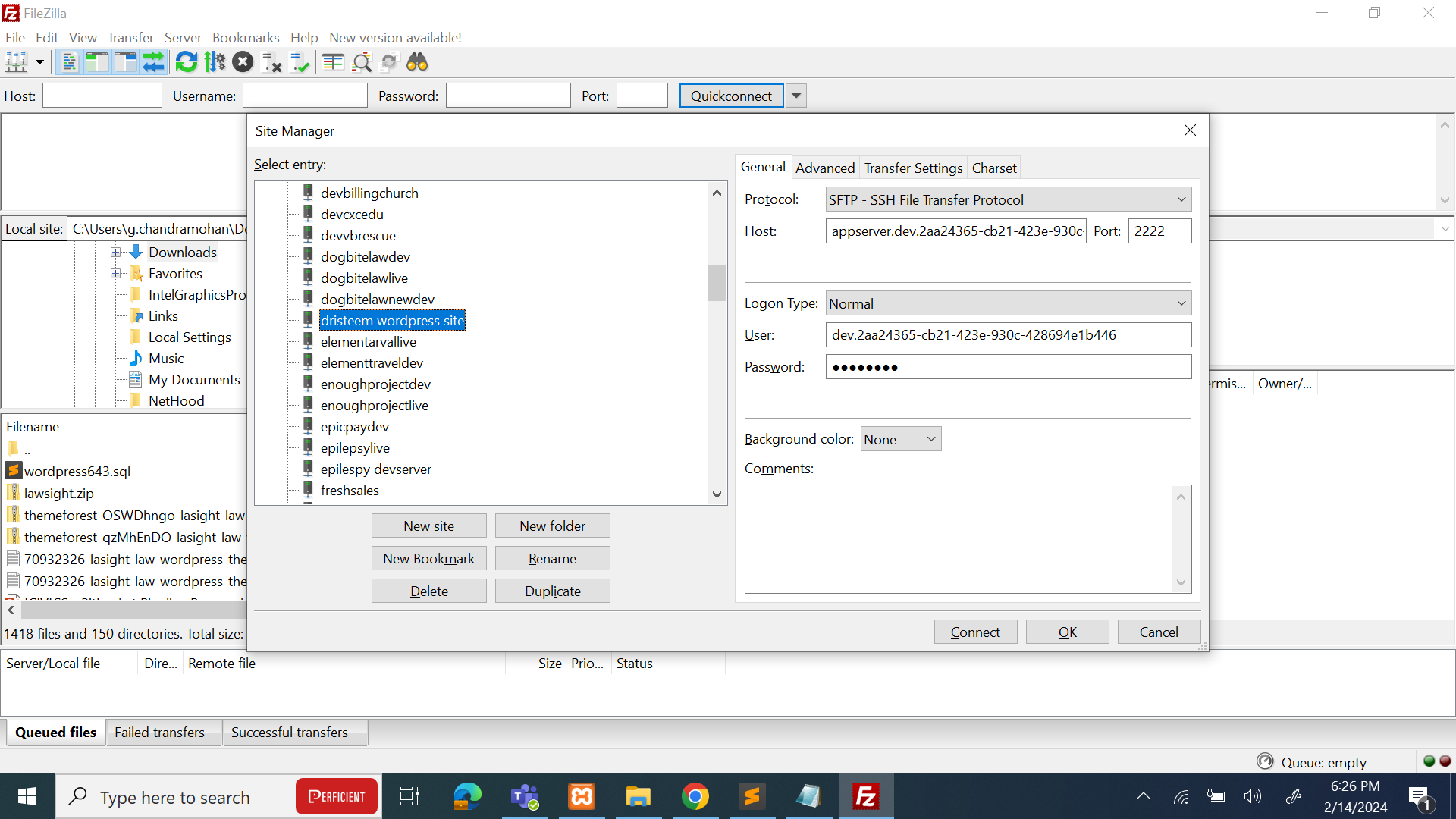The image size is (1456, 819).
Task: Open Microsoft Teams from taskbar
Action: (524, 796)
